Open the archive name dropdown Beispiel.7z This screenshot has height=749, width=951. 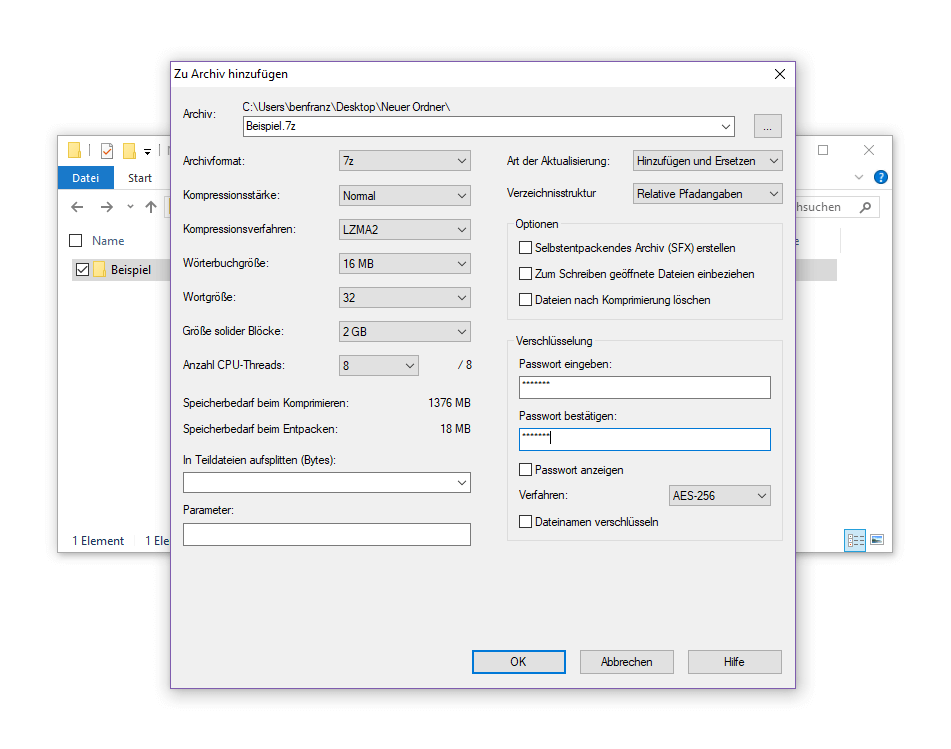click(725, 127)
